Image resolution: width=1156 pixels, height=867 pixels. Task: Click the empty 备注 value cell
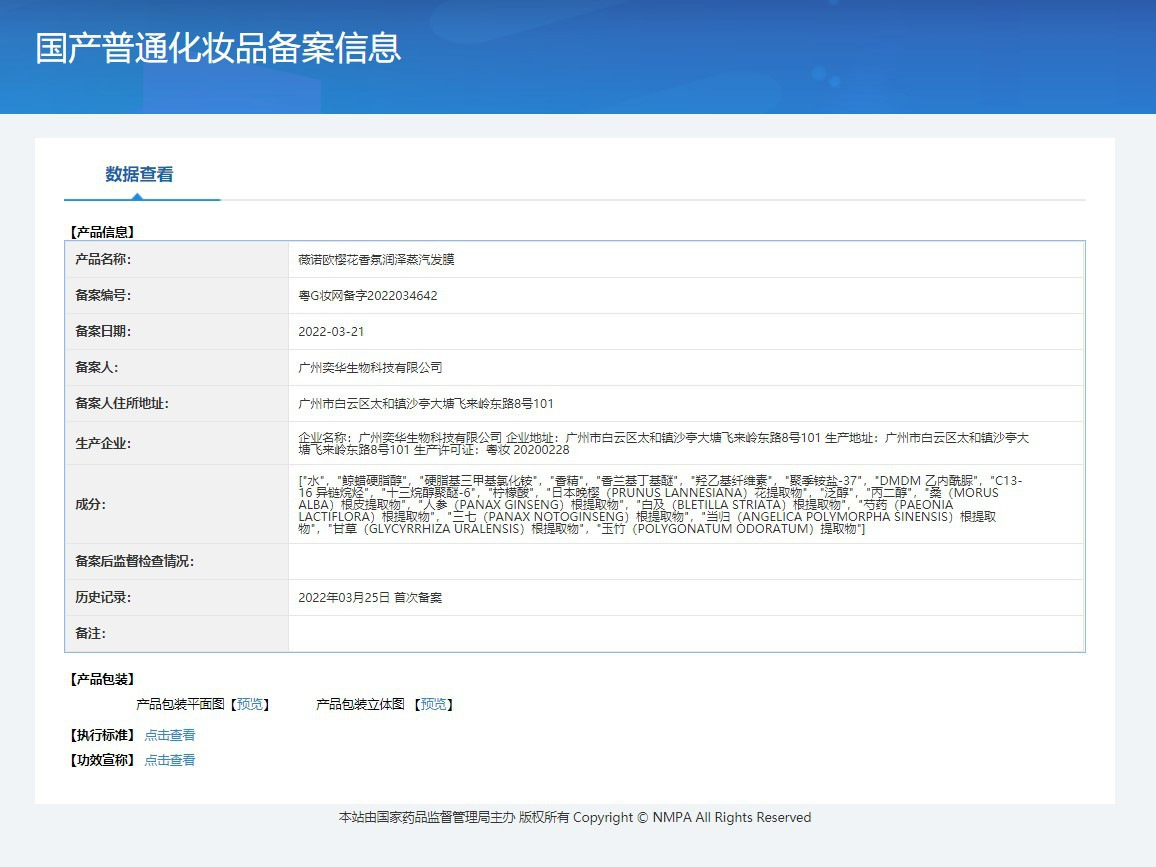coord(685,634)
